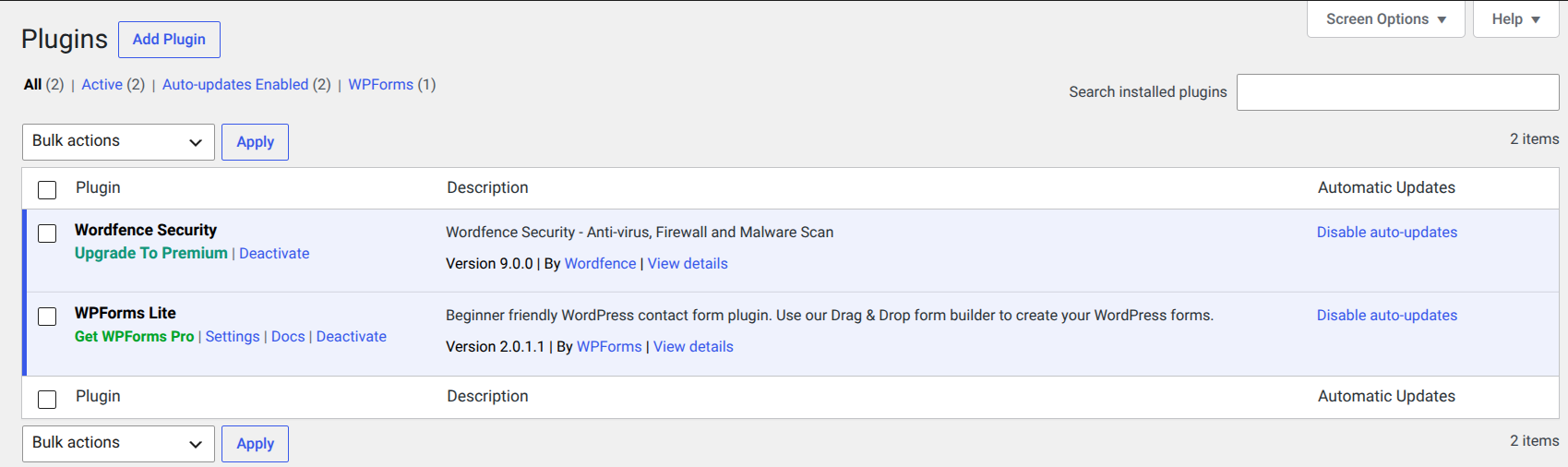
Task: Check the select-all box in table footer
Action: click(47, 399)
